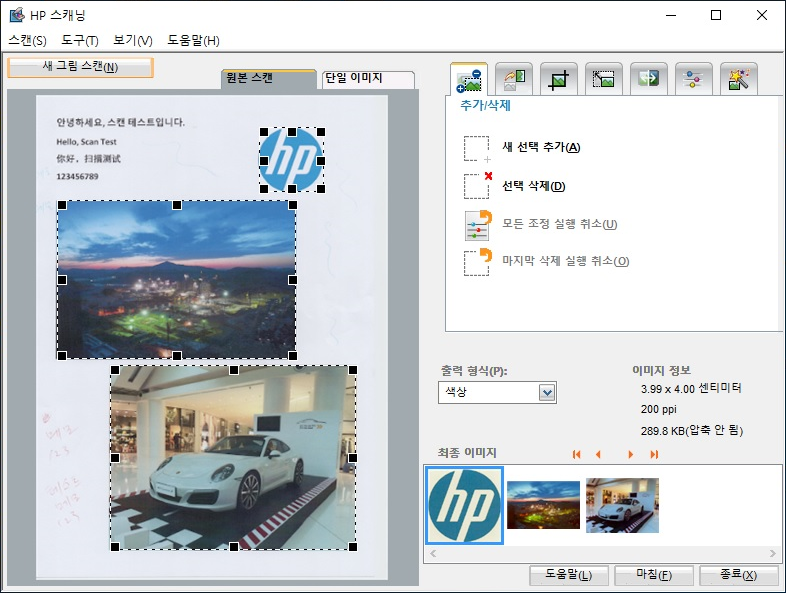The image size is (786, 593).
Task: Click the 289.8 KB(압축 안 됨) text
Action: point(692,431)
